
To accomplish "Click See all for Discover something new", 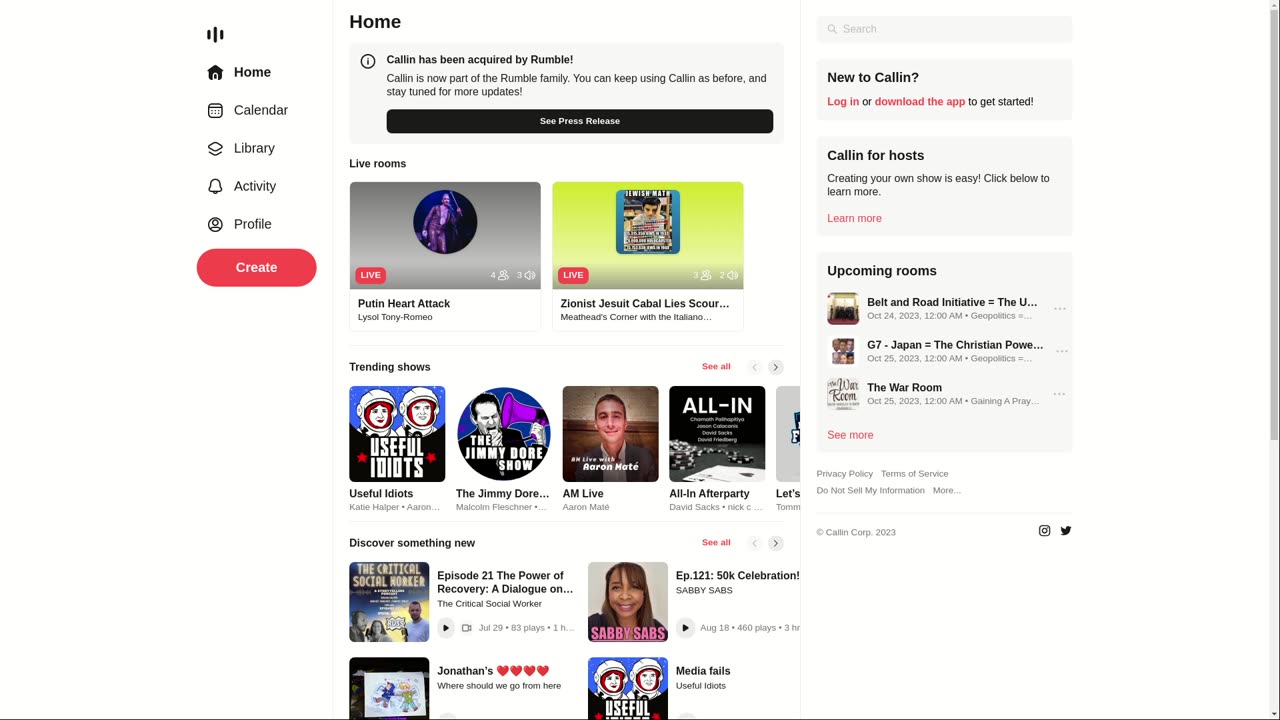I will [716, 543].
